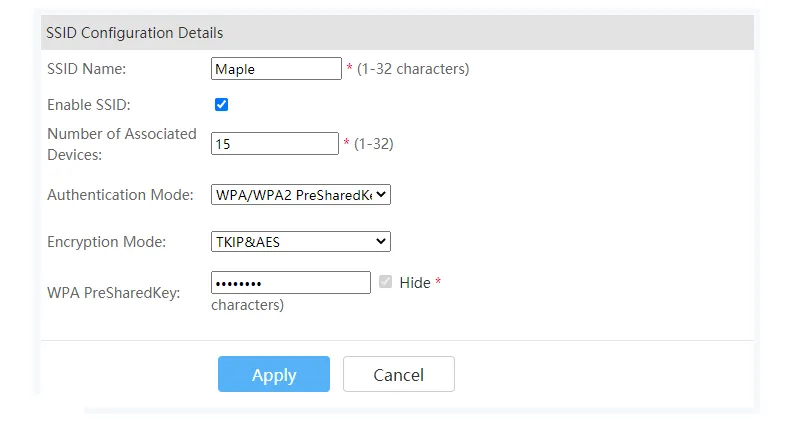Click the WPA PreSharedKey password field
795x448 pixels.
[291, 283]
